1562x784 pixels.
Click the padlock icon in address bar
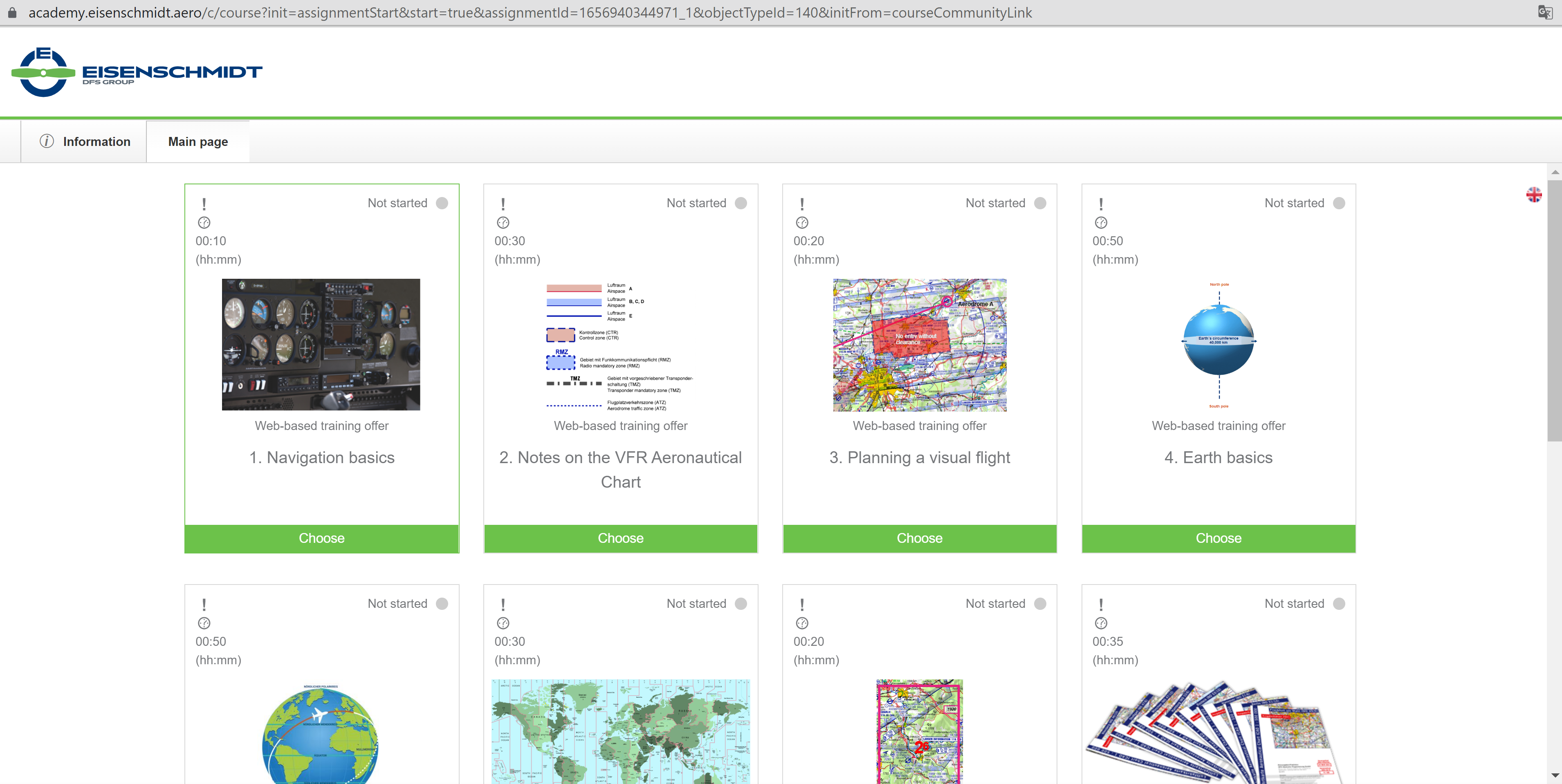coord(12,12)
